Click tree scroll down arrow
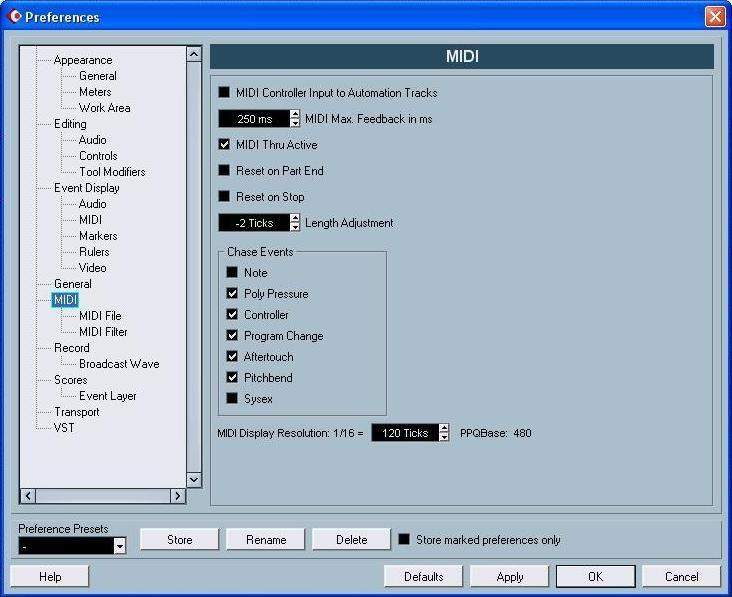Screen dimensions: 732x597 coord(194,479)
